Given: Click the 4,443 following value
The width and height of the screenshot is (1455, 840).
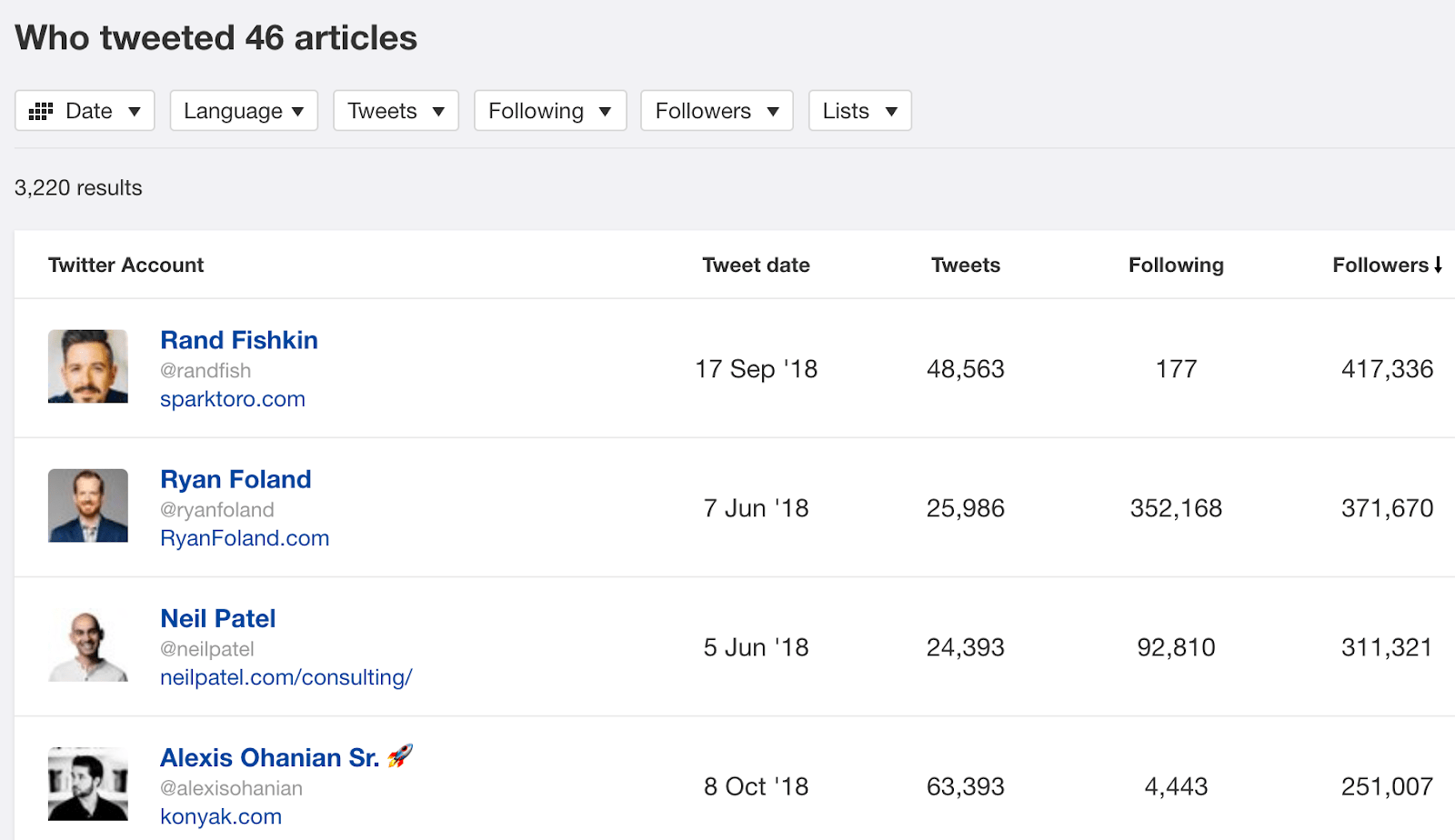Looking at the screenshot, I should click(x=1177, y=786).
